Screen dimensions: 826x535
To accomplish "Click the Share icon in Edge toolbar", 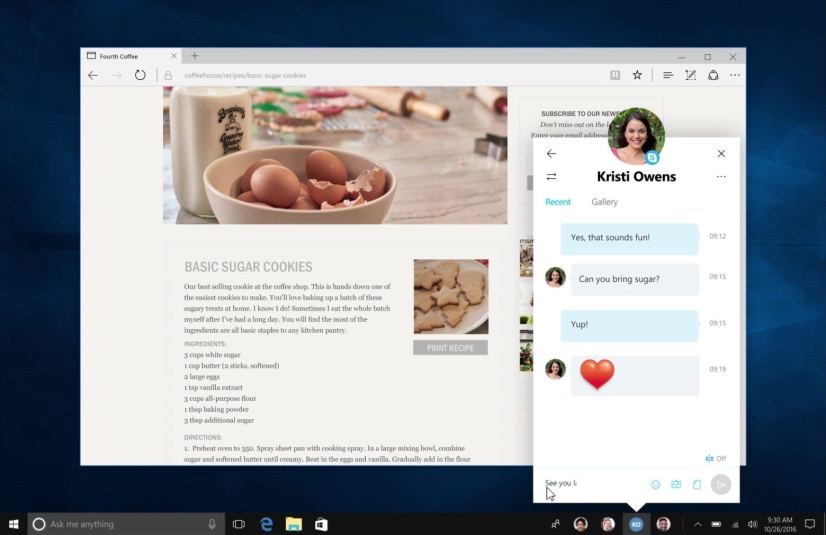I will click(x=713, y=75).
